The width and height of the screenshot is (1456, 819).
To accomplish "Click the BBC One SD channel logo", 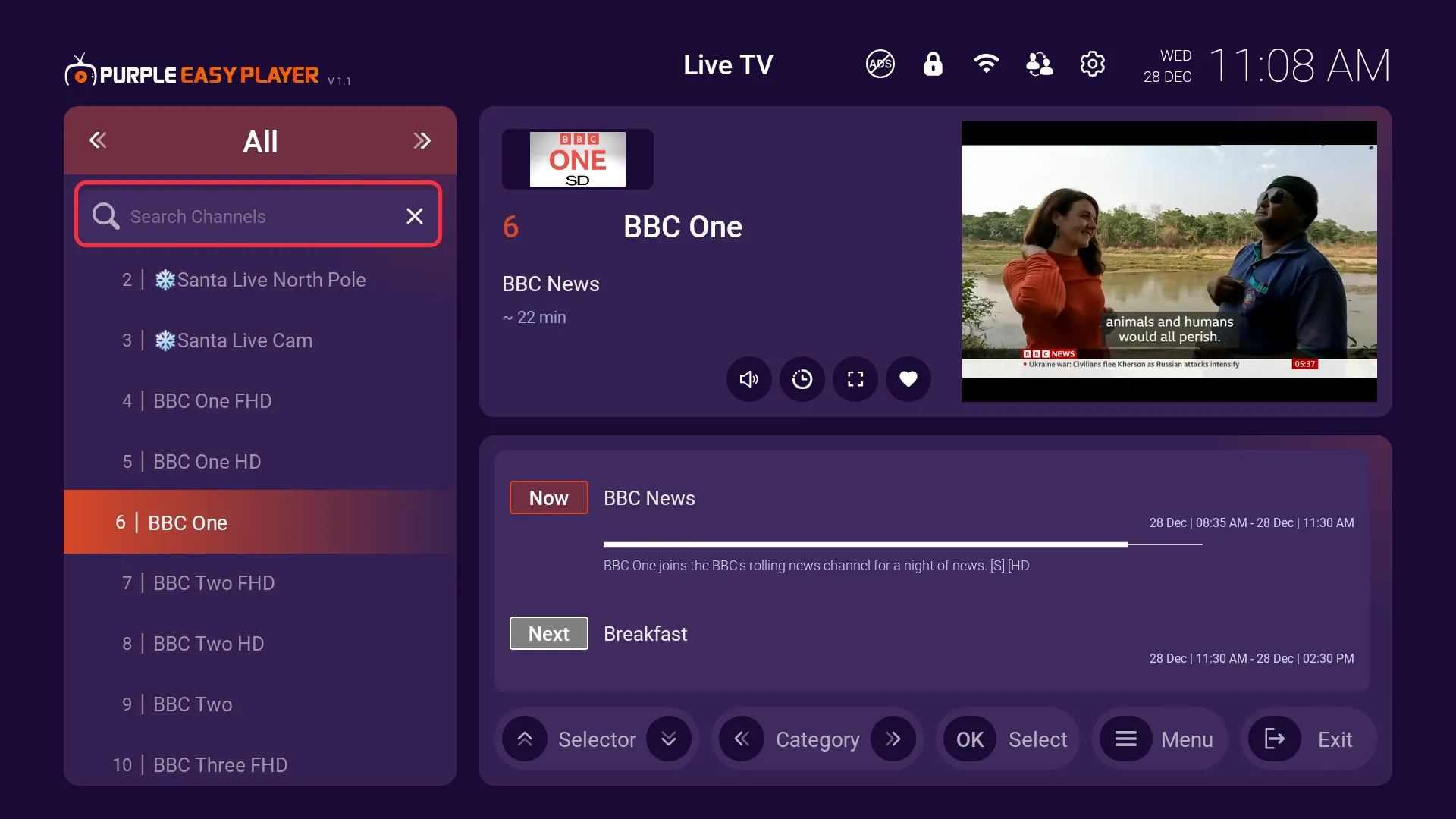I will click(577, 159).
